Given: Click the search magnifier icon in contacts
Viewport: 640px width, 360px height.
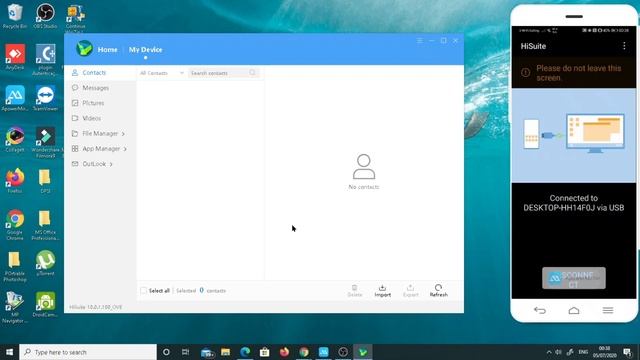Looking at the screenshot, I should (253, 73).
